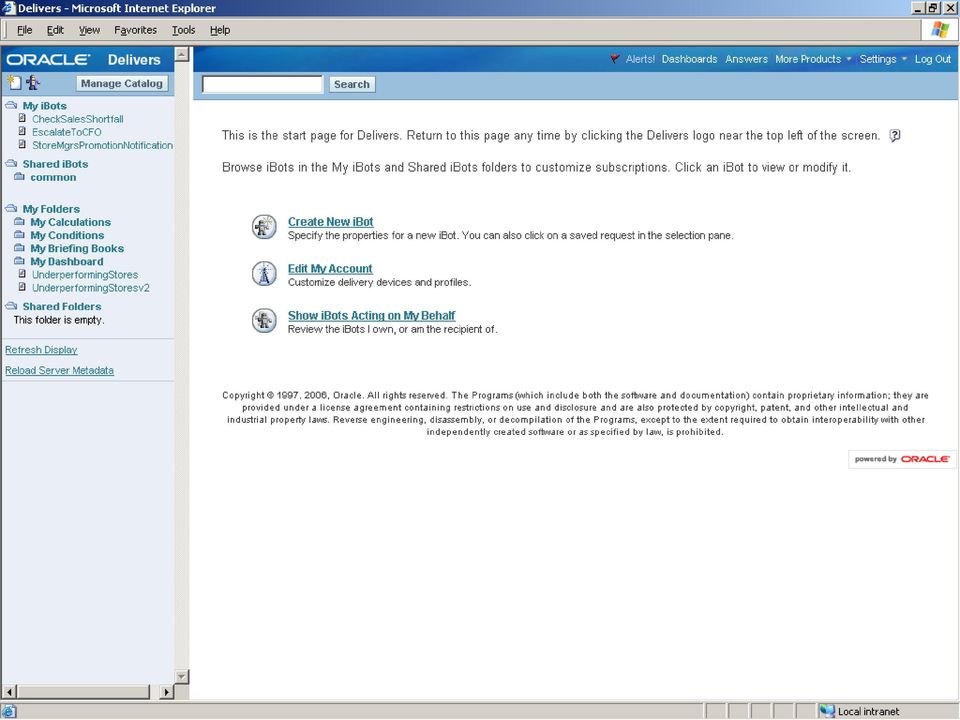The width and height of the screenshot is (960, 720).
Task: Collapse the My iBots folder label
Action: tap(45, 106)
